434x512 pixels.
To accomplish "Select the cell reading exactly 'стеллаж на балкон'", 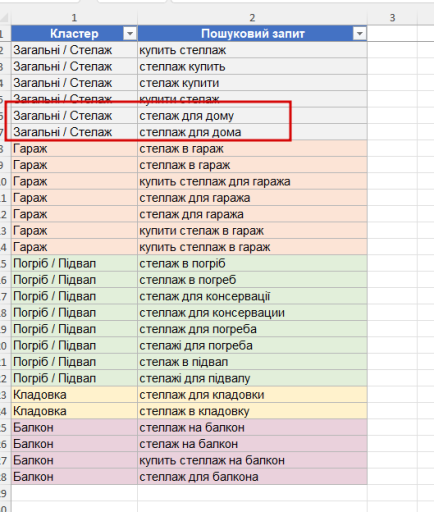I will [x=252, y=427].
